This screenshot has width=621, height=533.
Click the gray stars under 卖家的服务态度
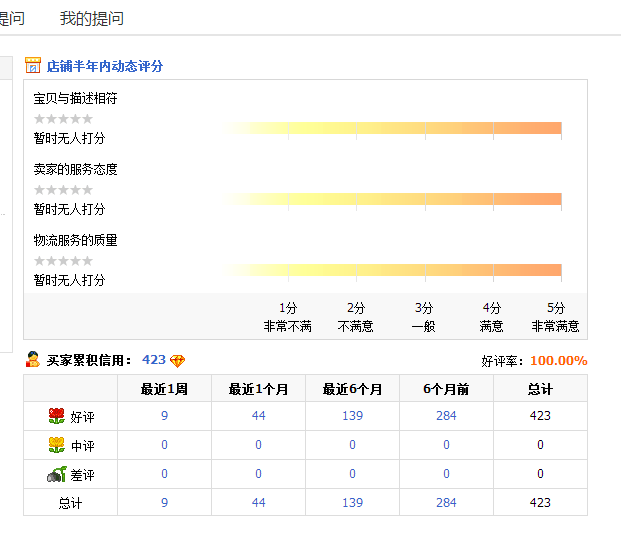coord(63,190)
